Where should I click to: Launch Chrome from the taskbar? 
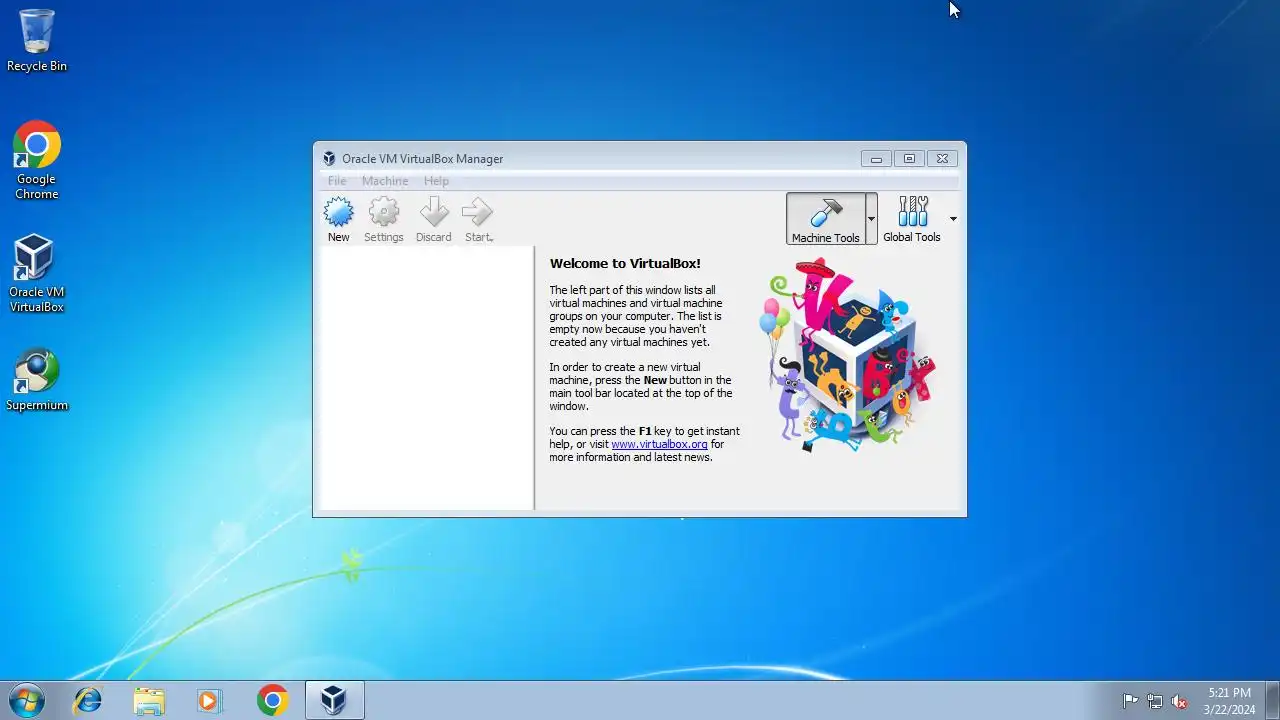[272, 700]
